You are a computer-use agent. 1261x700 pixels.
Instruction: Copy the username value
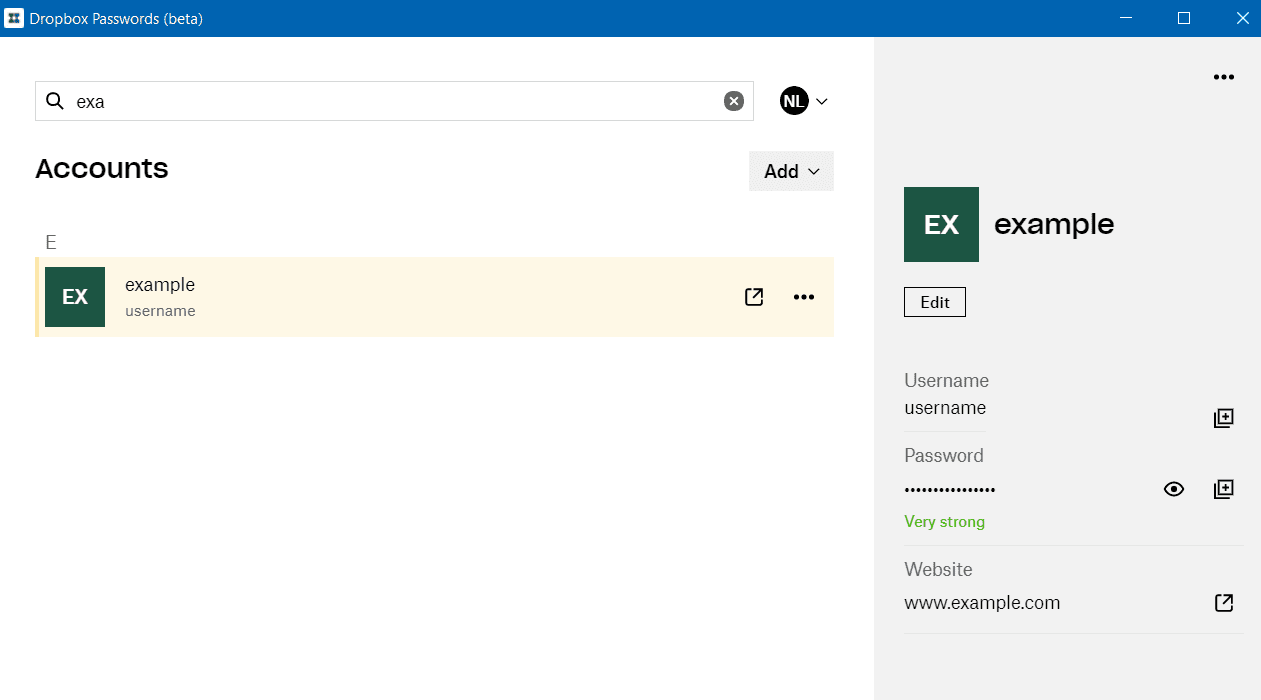pyautogui.click(x=1224, y=418)
